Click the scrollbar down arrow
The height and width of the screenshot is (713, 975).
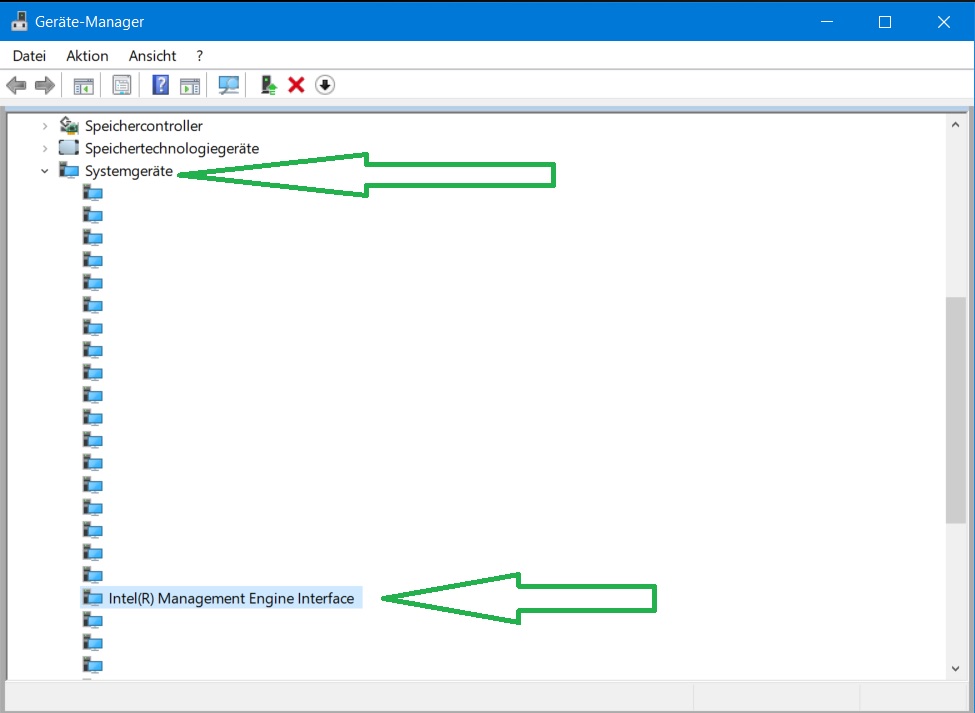point(955,669)
